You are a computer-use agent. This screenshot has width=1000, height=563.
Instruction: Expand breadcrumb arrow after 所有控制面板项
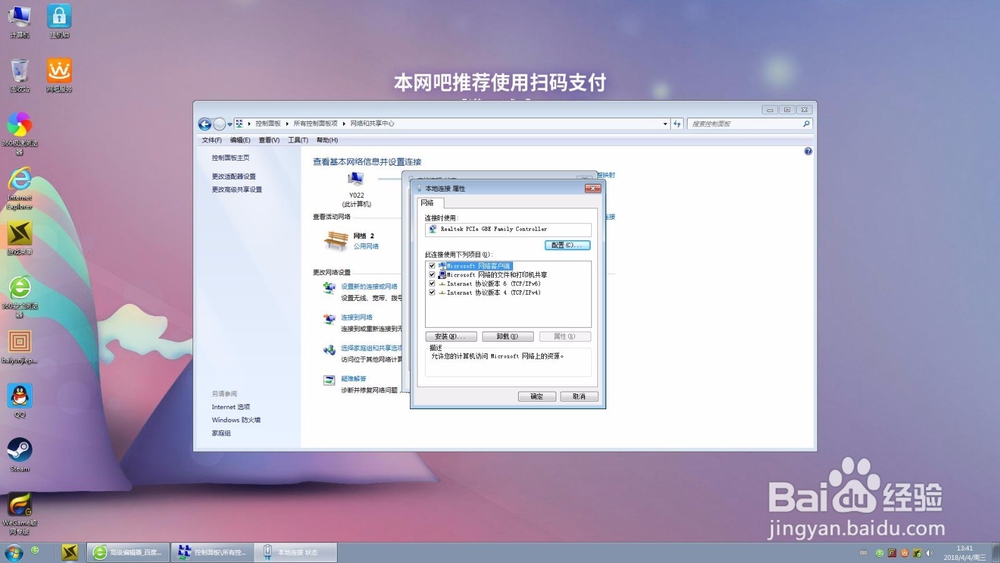[344, 124]
